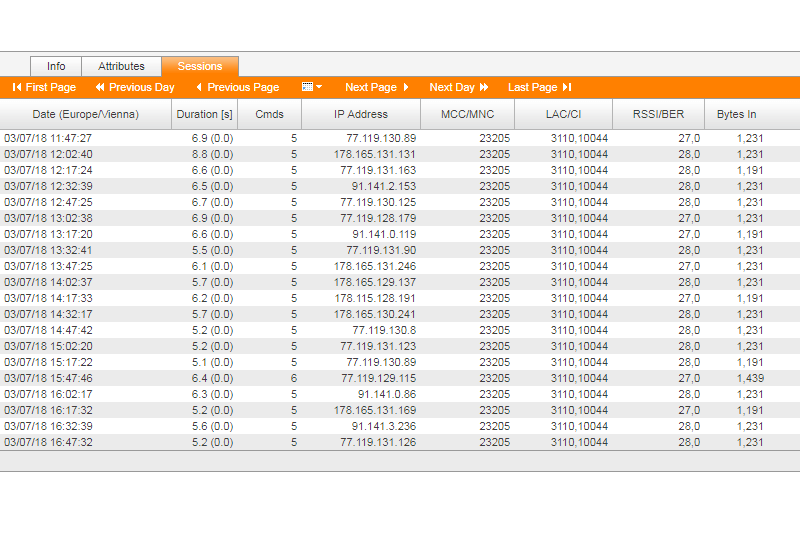800x533 pixels.
Task: Sort by Duration [s] column header
Action: pos(204,115)
